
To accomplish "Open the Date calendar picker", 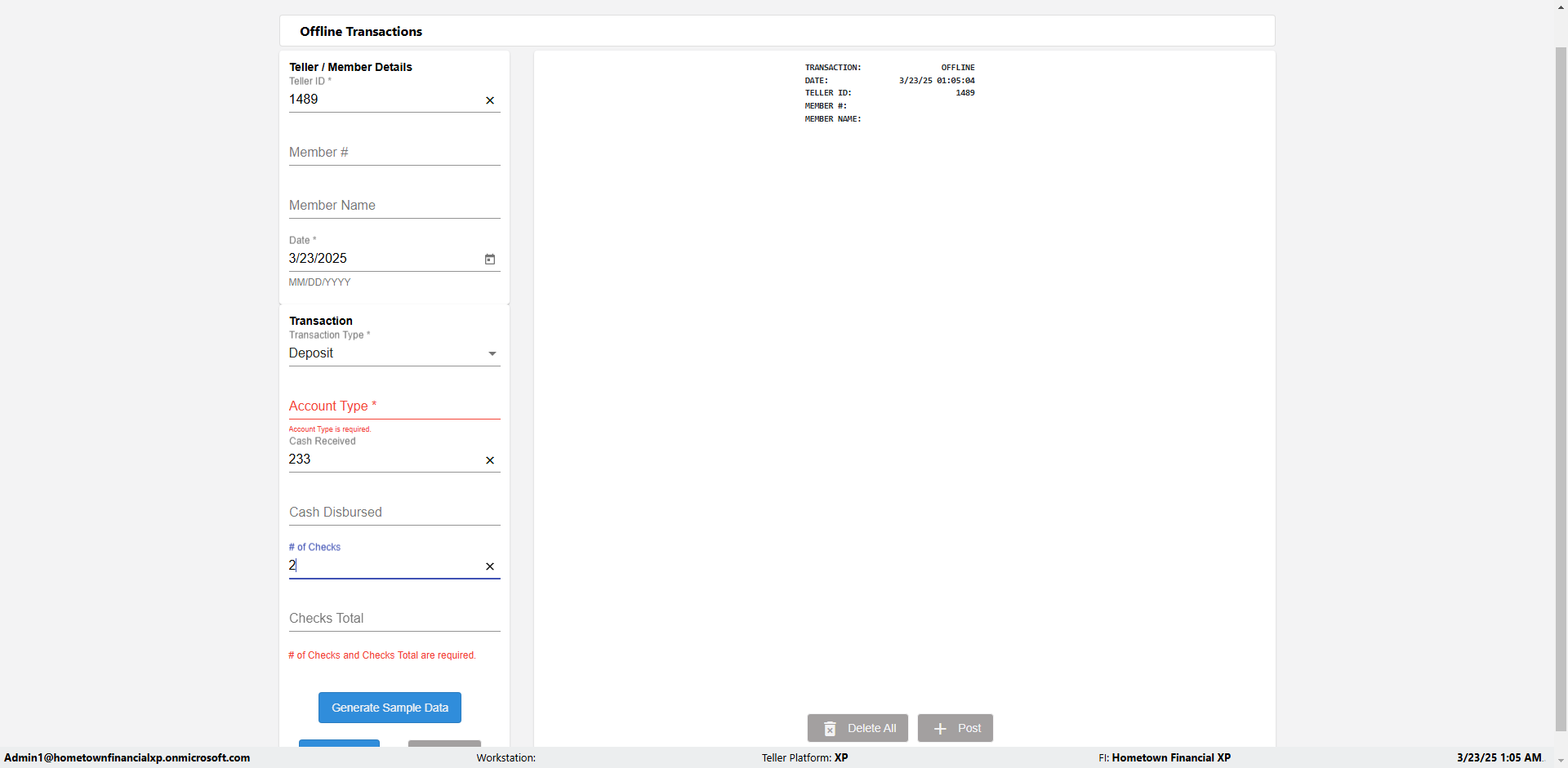I will coord(490,259).
